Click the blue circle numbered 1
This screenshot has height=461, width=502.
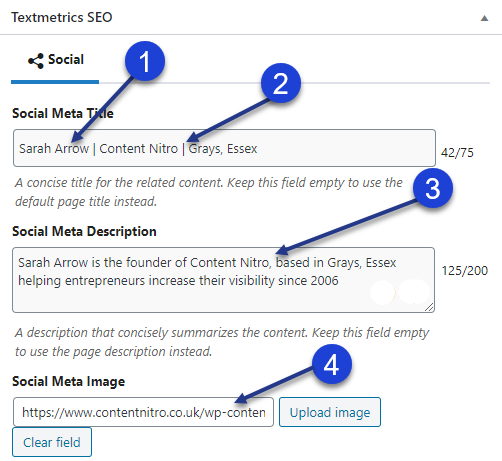coord(145,61)
